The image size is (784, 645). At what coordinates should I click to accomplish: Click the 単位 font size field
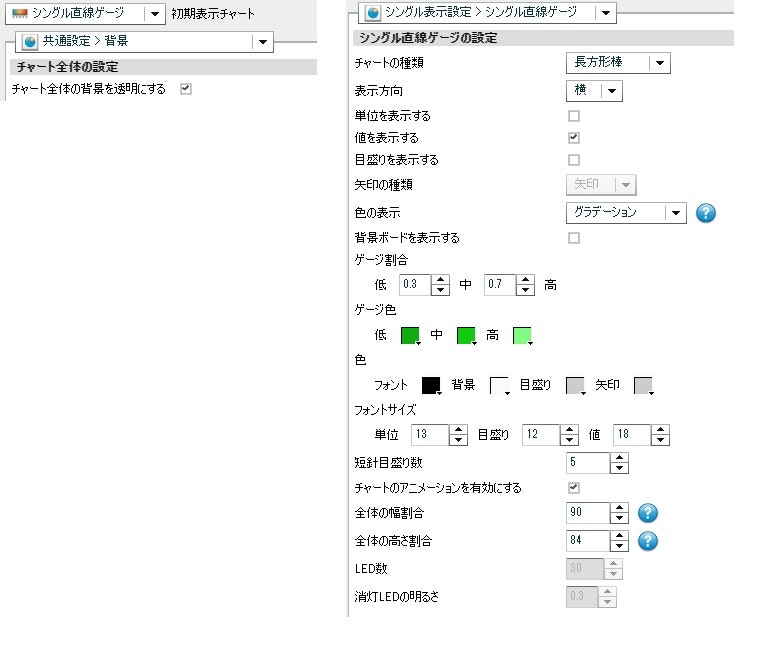(430, 434)
